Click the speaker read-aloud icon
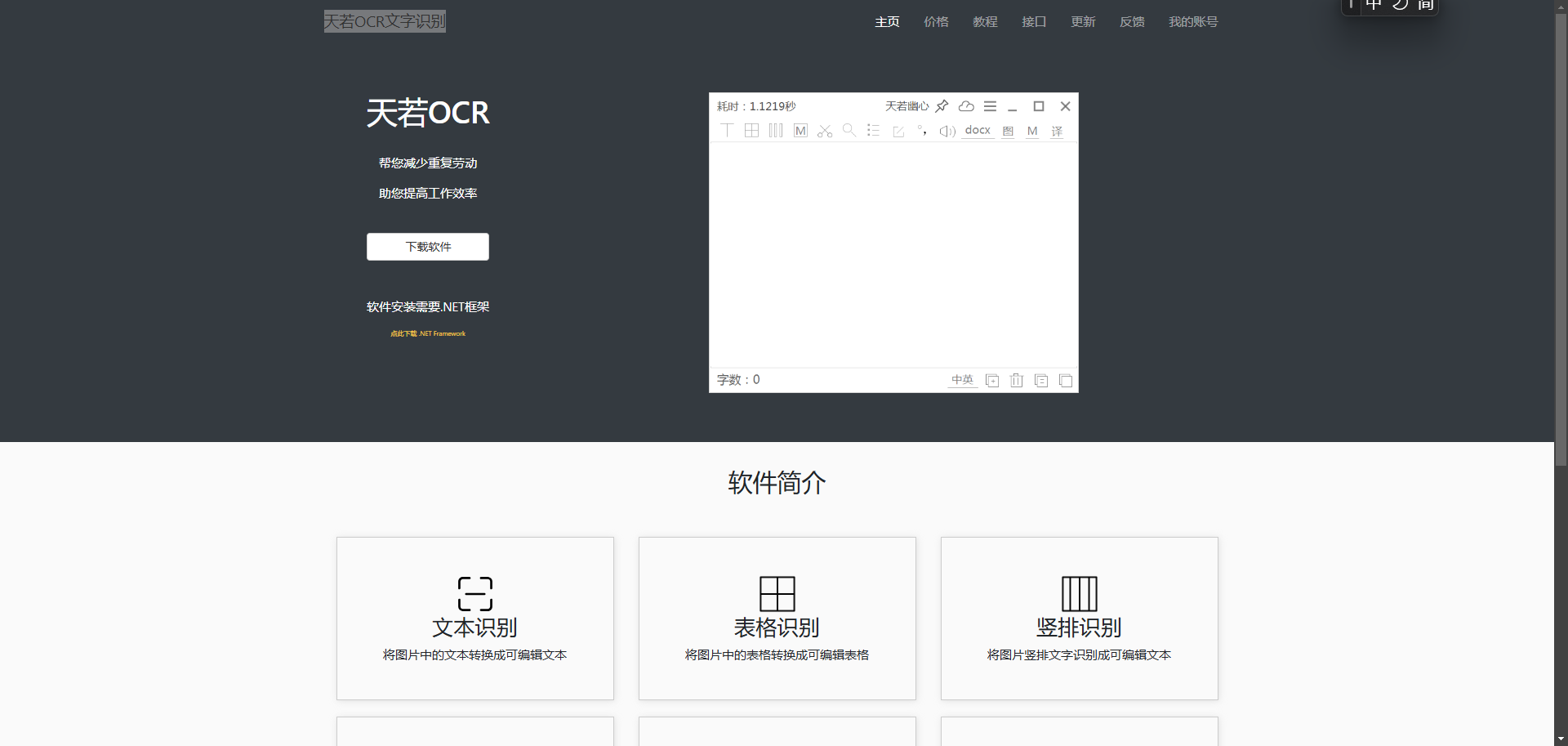The height and width of the screenshot is (746, 1568). coord(947,131)
